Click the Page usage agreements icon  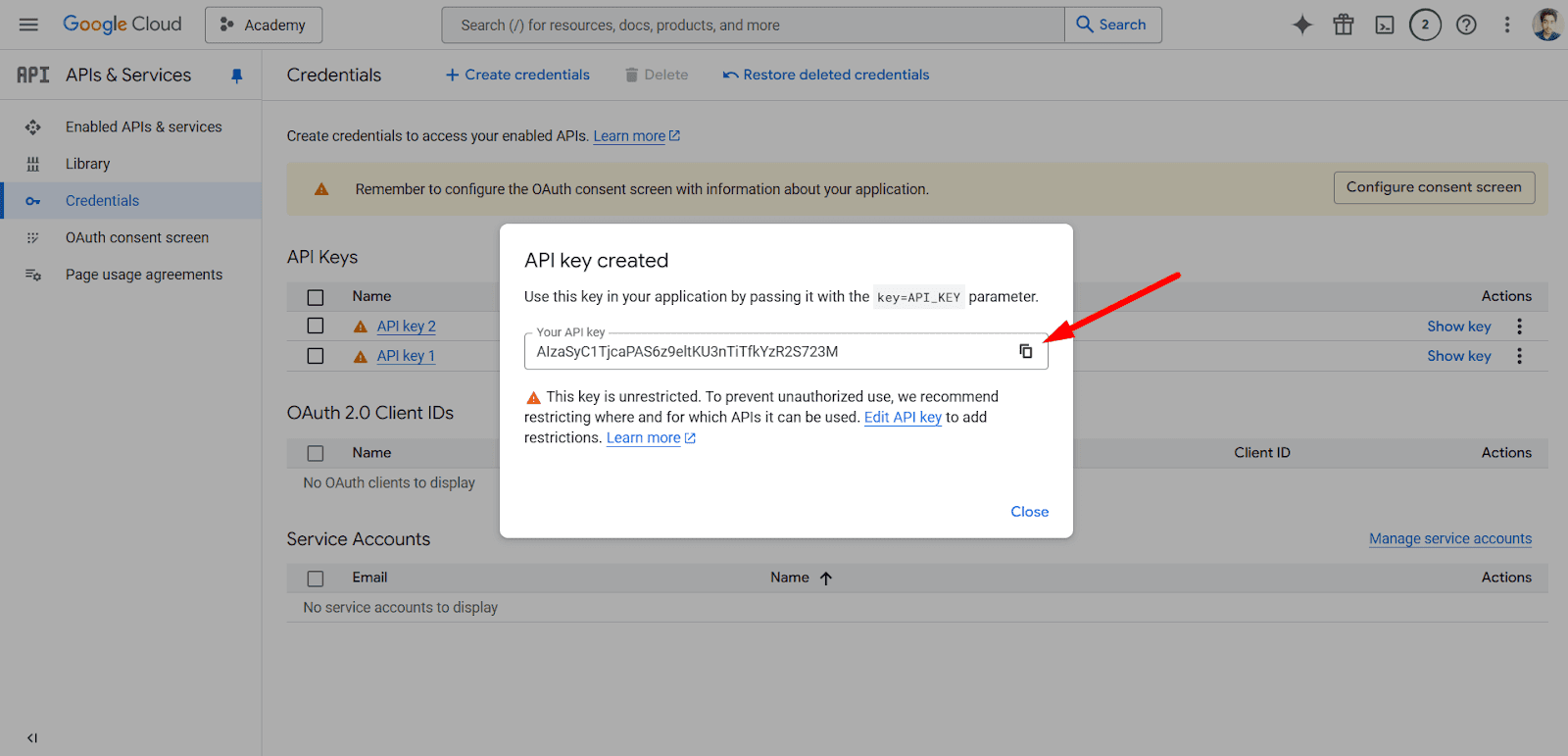[x=33, y=275]
